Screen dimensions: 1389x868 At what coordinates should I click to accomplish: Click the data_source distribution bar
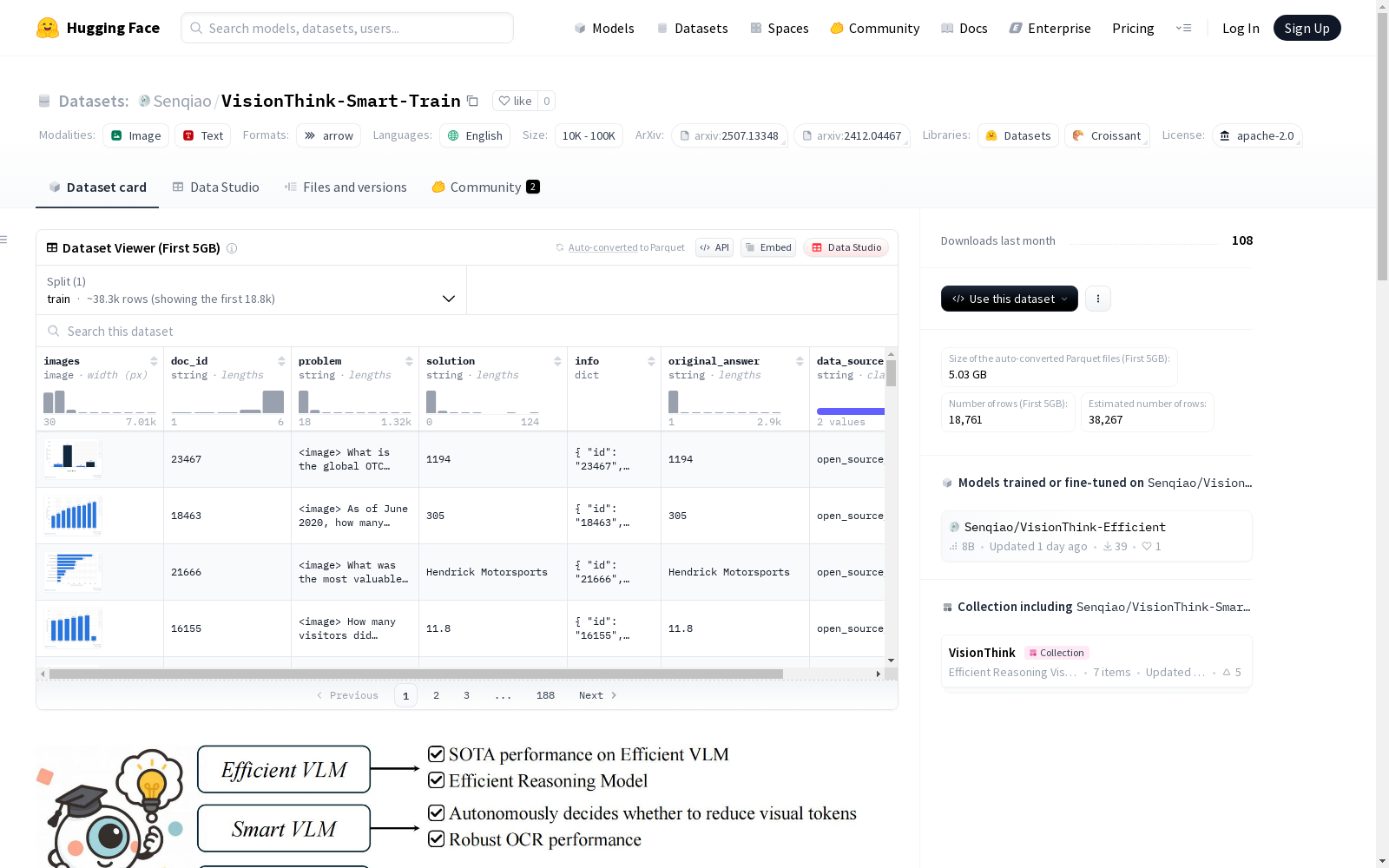[x=851, y=411]
